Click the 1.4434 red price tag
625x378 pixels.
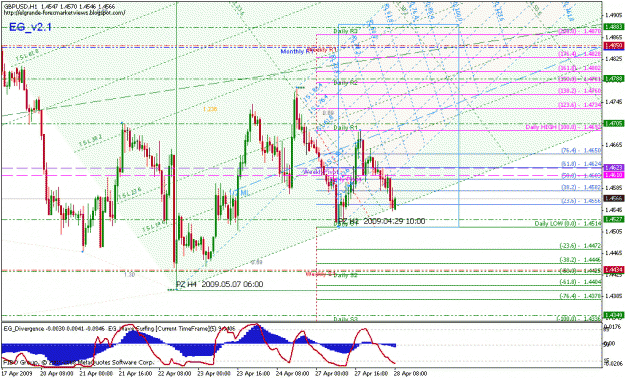[613, 270]
